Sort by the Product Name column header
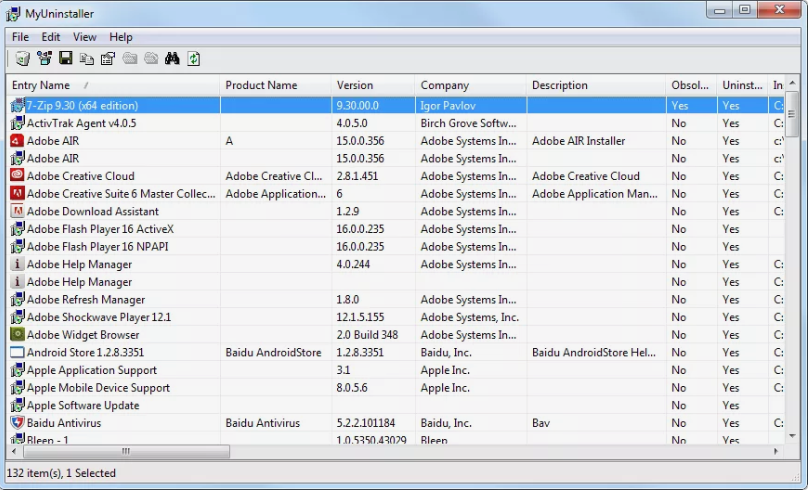 (276, 85)
